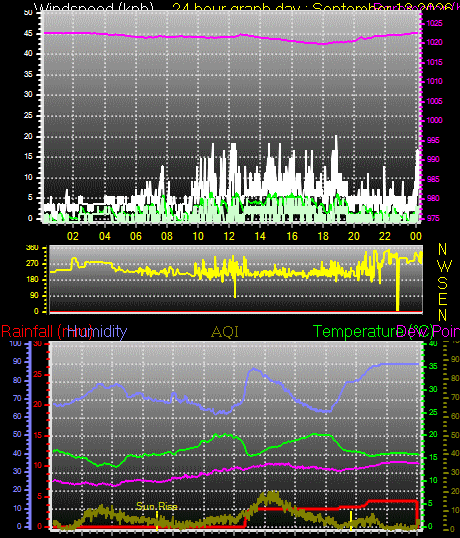The image size is (460, 538).
Task: Click 360 on wind direction axis
Action: click(x=32, y=248)
